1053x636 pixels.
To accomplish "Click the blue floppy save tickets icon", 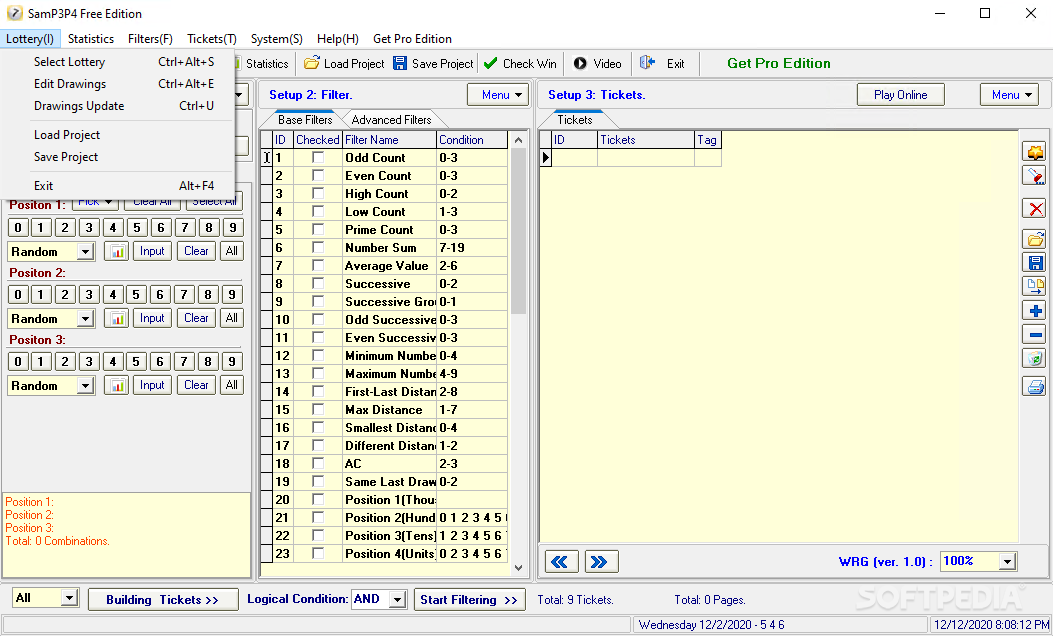I will [1035, 263].
